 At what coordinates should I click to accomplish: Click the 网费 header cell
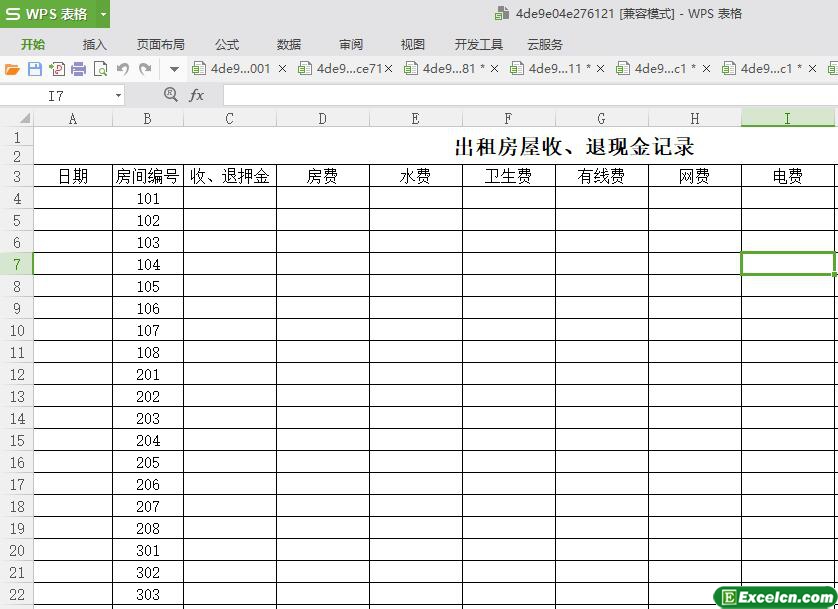pyautogui.click(x=695, y=176)
